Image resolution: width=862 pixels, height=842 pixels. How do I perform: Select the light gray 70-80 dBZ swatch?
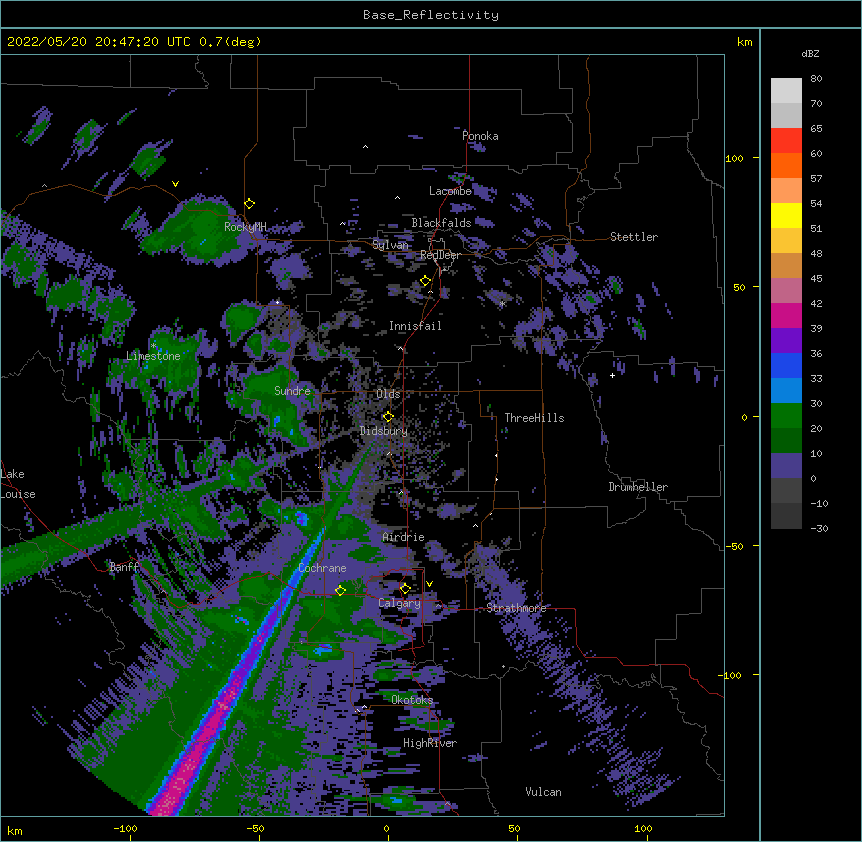(786, 91)
